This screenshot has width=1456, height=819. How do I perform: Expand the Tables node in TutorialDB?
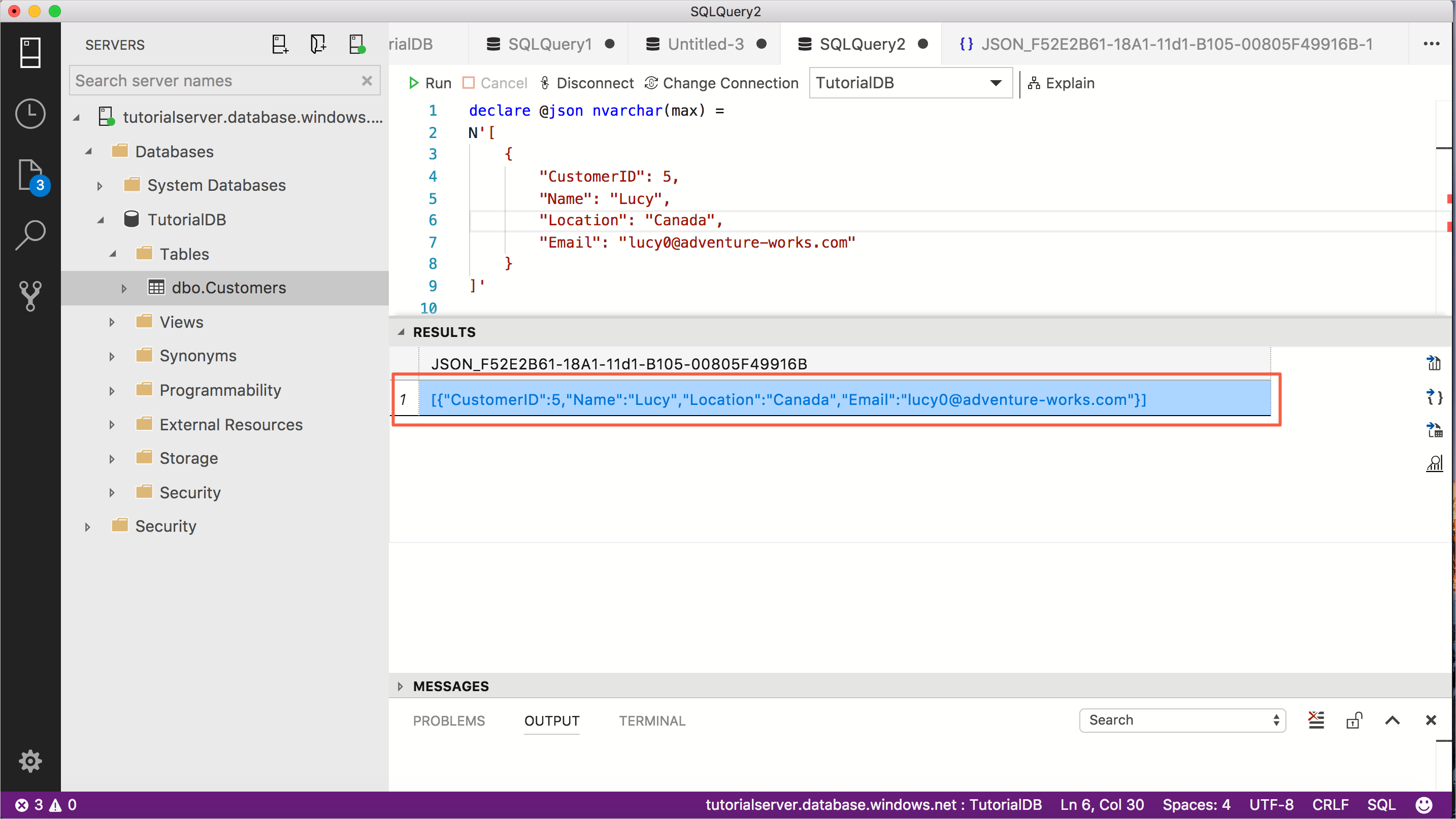[x=113, y=254]
